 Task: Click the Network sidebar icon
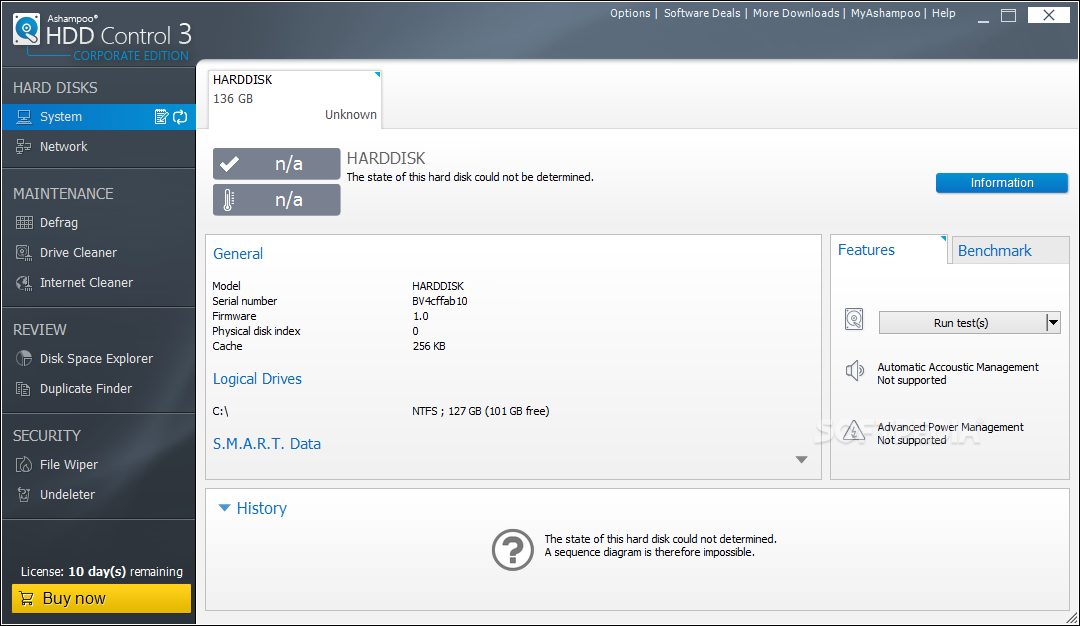[24, 147]
